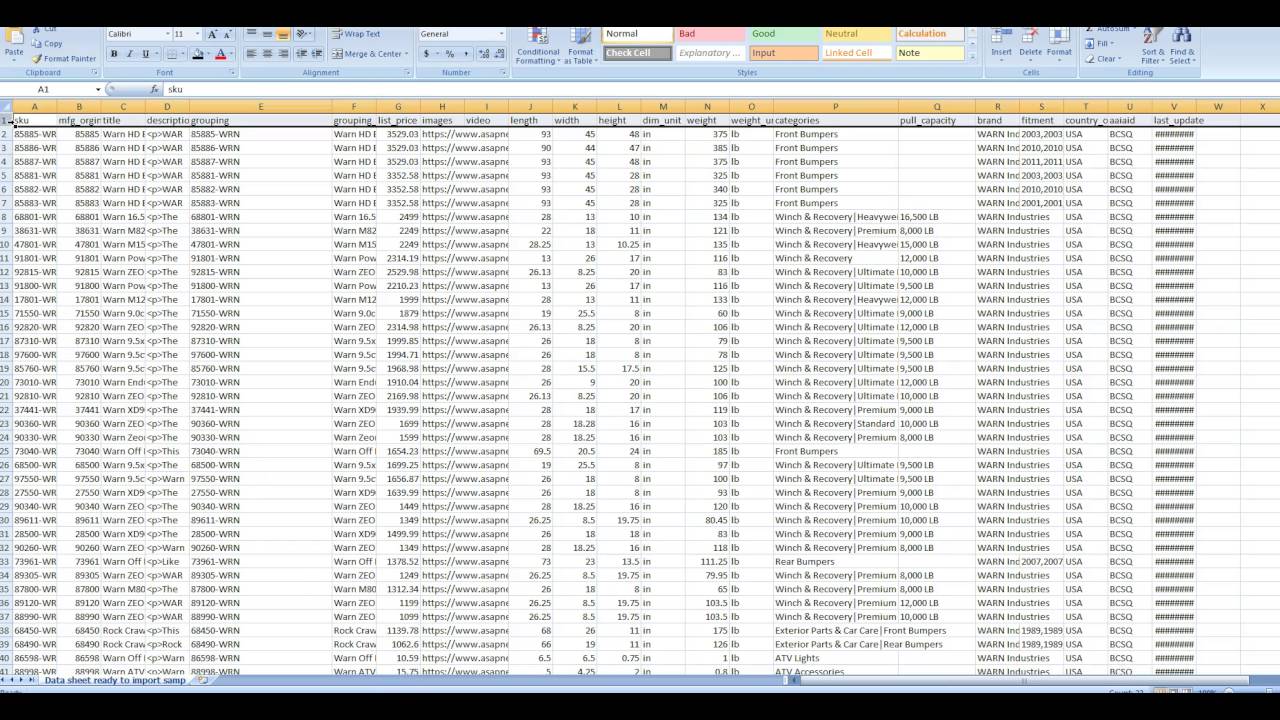Image resolution: width=1280 pixels, height=720 pixels.
Task: Align text to the right
Action: coord(283,54)
